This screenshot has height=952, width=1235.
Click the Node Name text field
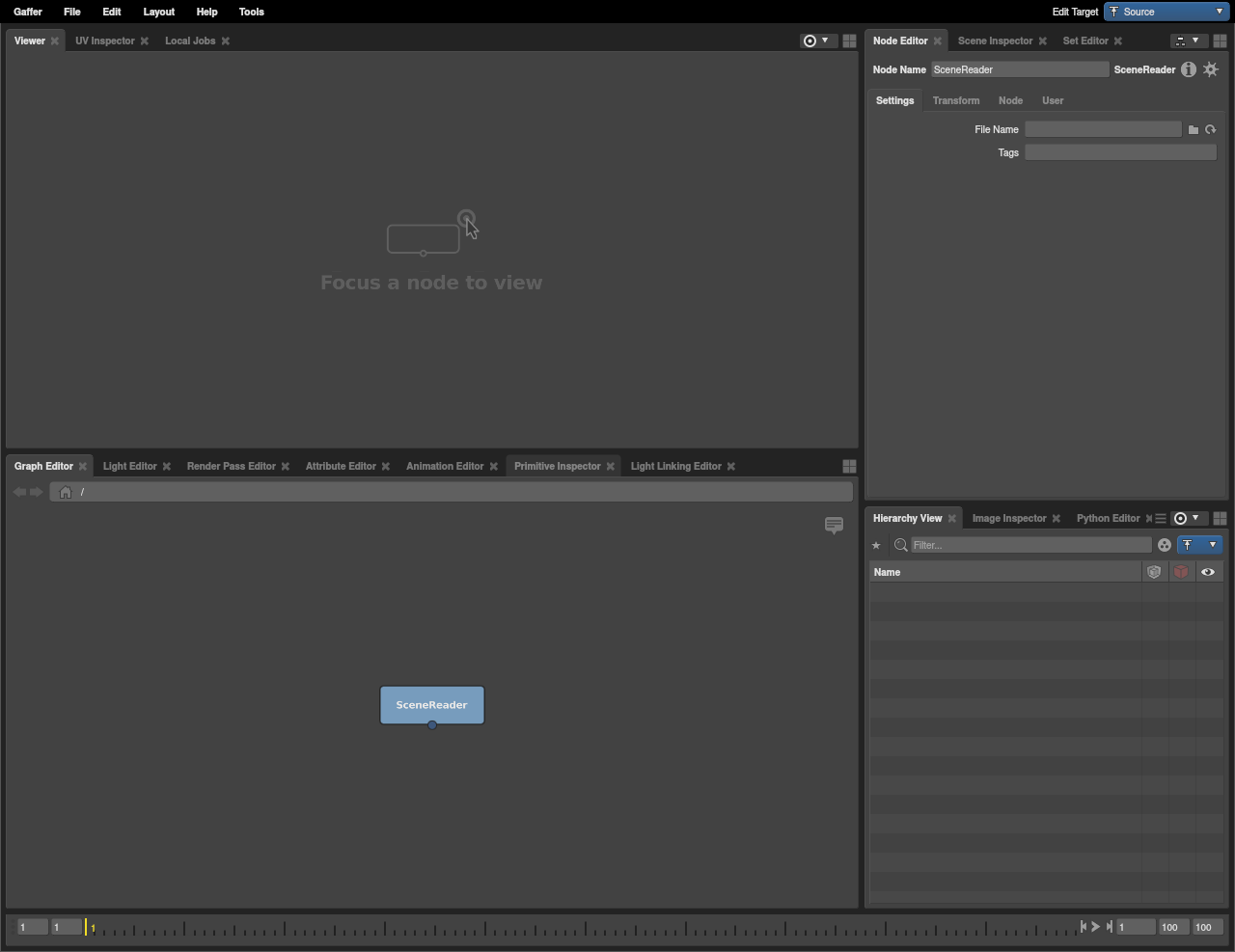click(1020, 69)
